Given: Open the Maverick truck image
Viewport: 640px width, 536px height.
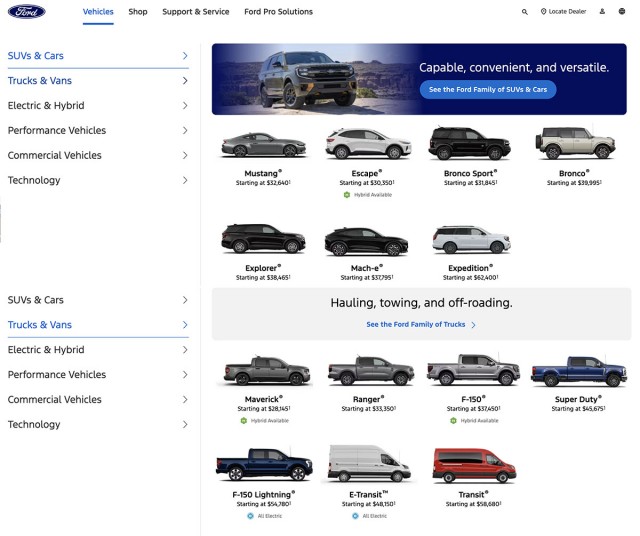Looking at the screenshot, I should click(267, 371).
